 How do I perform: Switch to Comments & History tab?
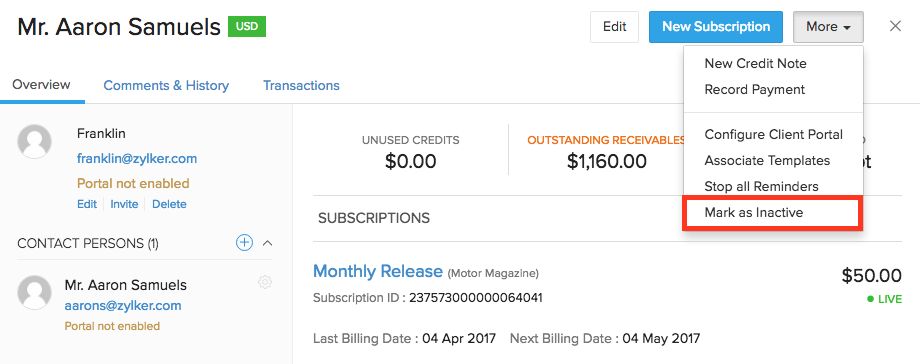(x=166, y=86)
